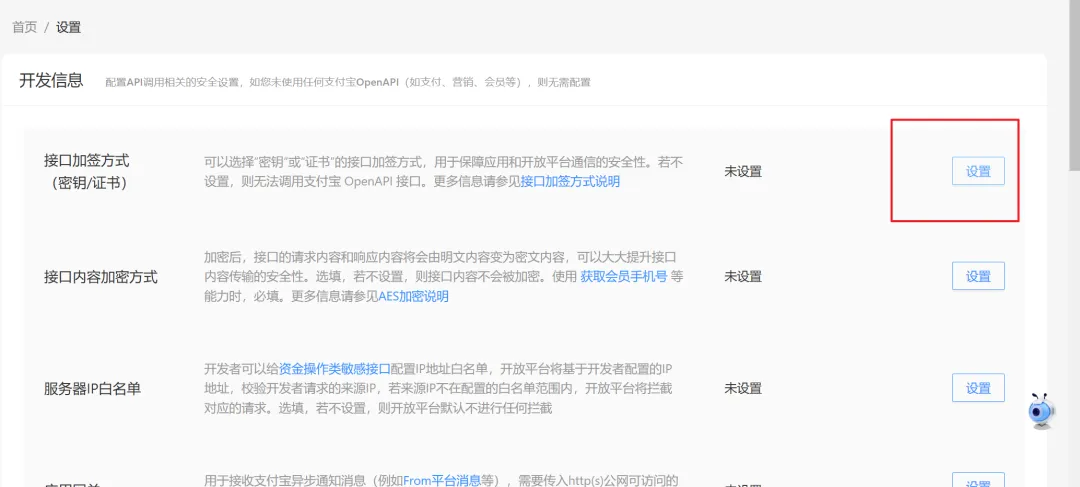
Task: Open 设置 for 接口内容加密方式
Action: tap(977, 276)
